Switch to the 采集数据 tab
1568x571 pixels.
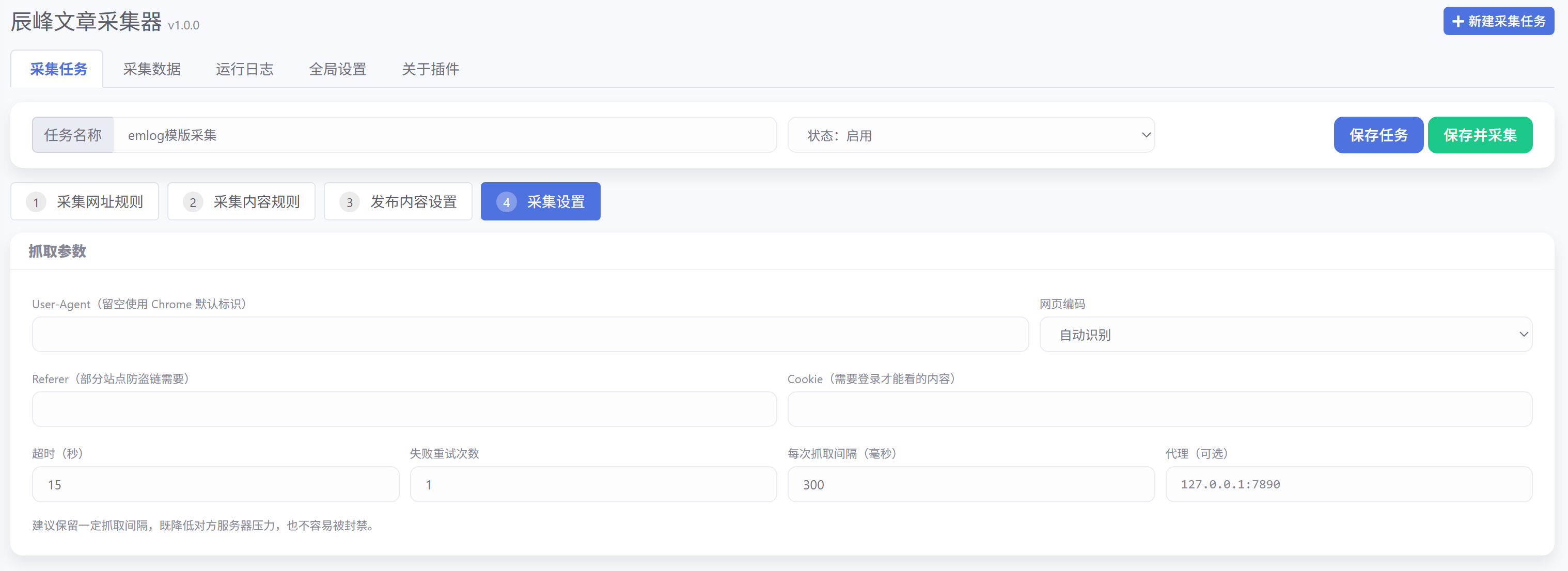(x=151, y=69)
